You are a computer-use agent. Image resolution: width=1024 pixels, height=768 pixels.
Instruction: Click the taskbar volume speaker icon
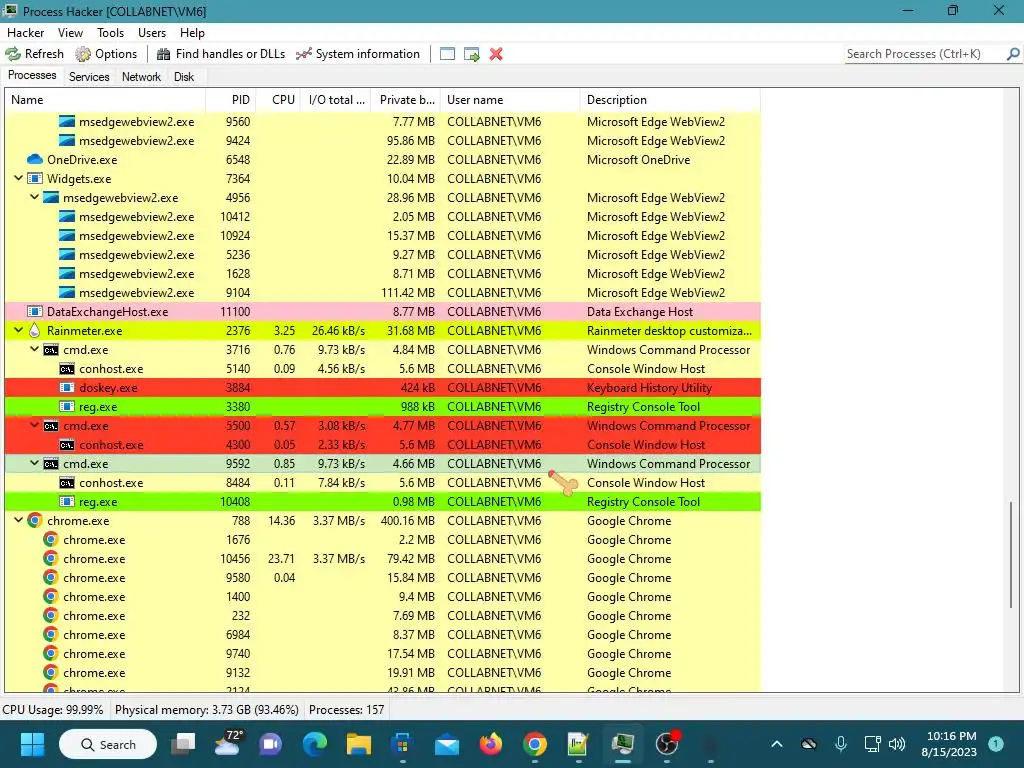pyautogui.click(x=897, y=744)
